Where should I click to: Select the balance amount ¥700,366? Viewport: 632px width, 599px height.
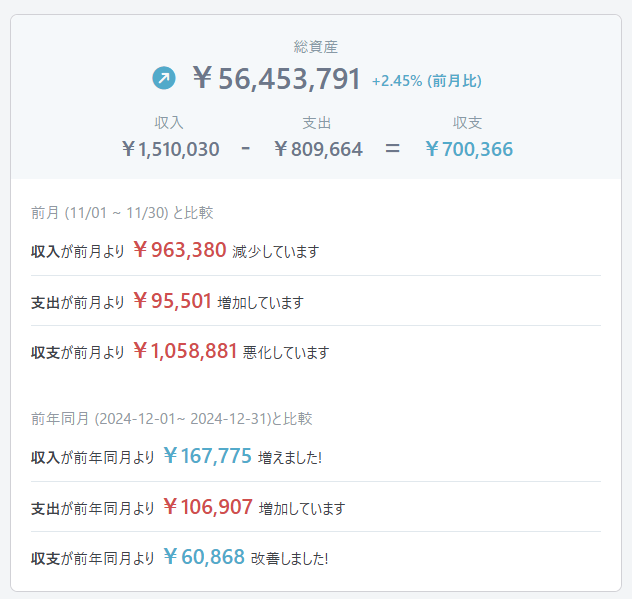(x=468, y=149)
